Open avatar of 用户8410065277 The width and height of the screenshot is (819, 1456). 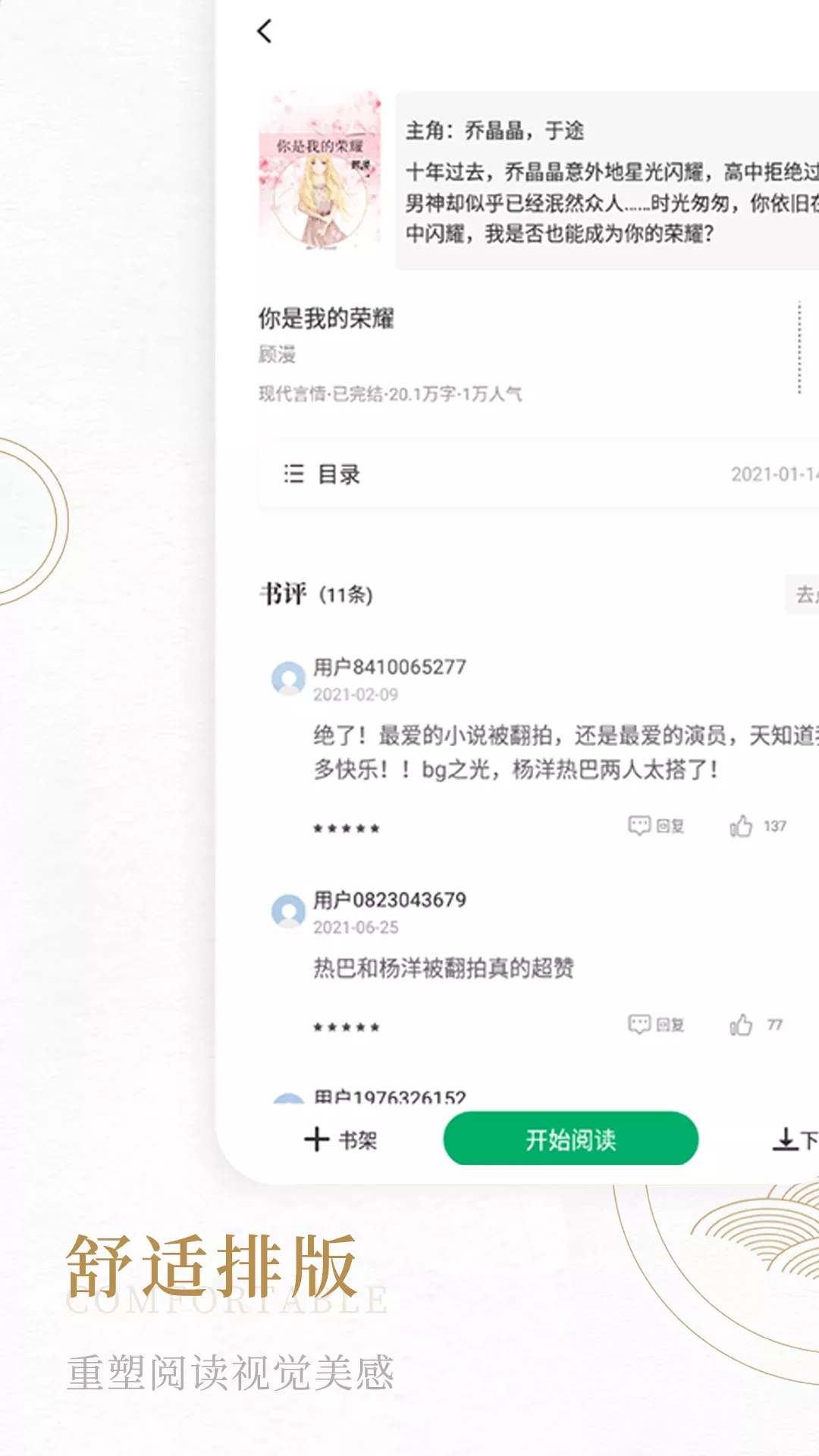click(288, 678)
